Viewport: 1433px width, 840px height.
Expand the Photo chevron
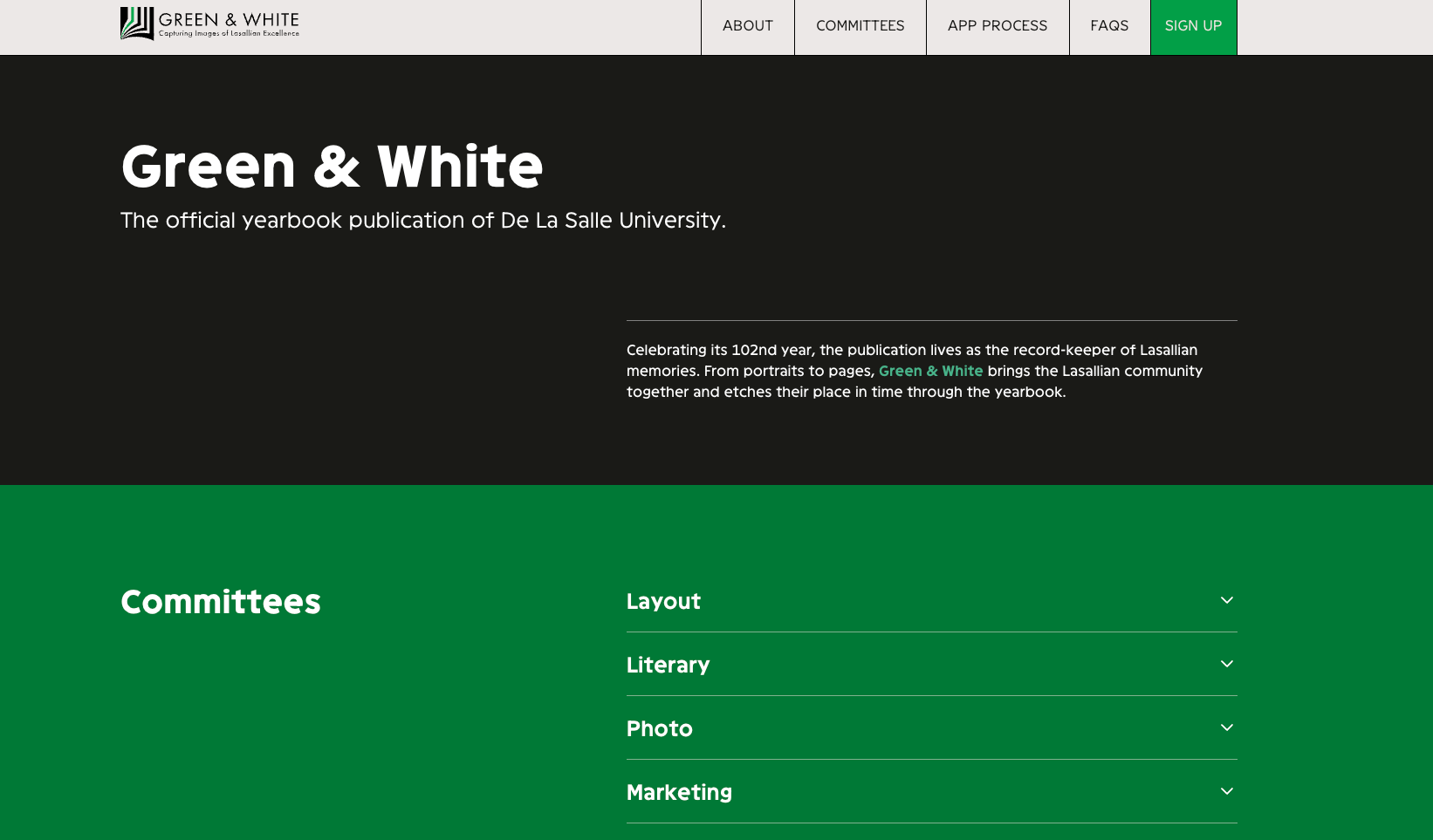pyautogui.click(x=1226, y=727)
